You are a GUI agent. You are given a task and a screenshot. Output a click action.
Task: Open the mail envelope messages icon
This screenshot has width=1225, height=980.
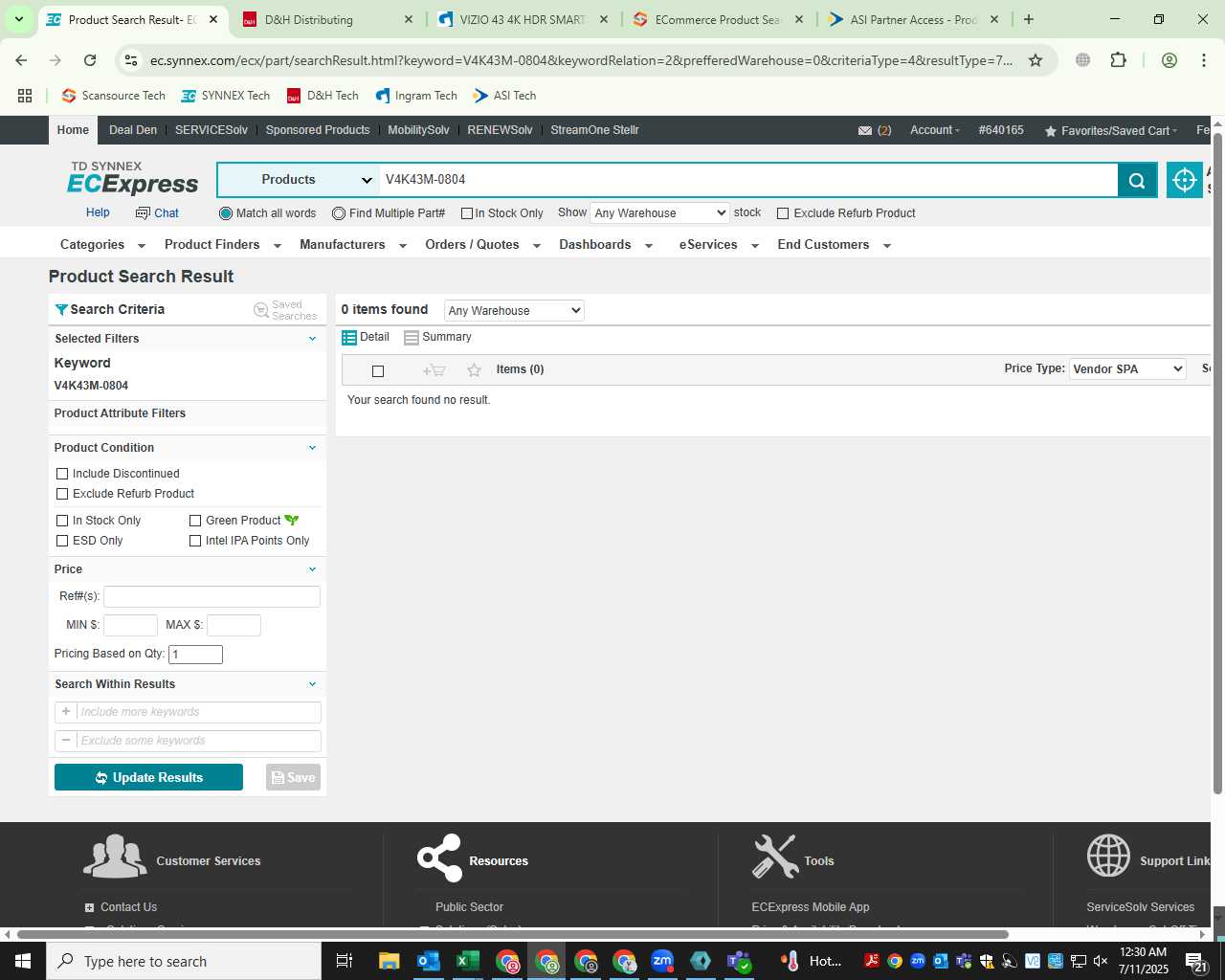[x=865, y=130]
